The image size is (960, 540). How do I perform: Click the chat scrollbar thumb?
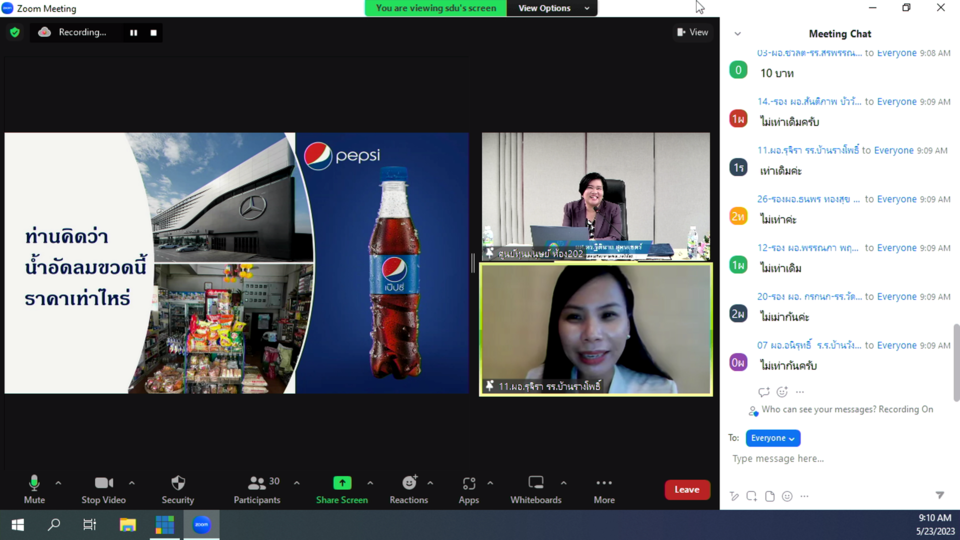pos(956,362)
